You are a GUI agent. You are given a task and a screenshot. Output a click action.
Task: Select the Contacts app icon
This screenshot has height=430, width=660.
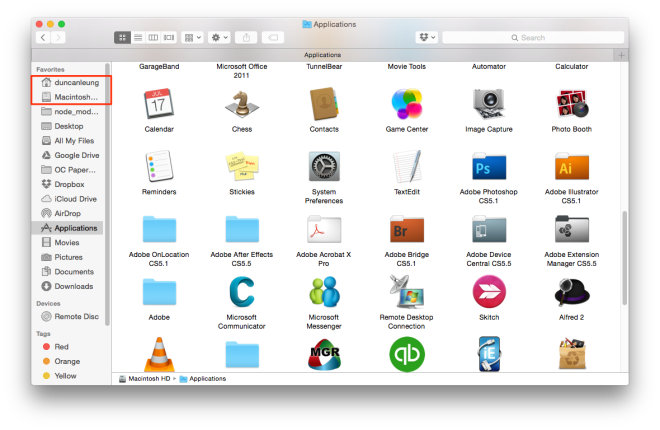(324, 104)
